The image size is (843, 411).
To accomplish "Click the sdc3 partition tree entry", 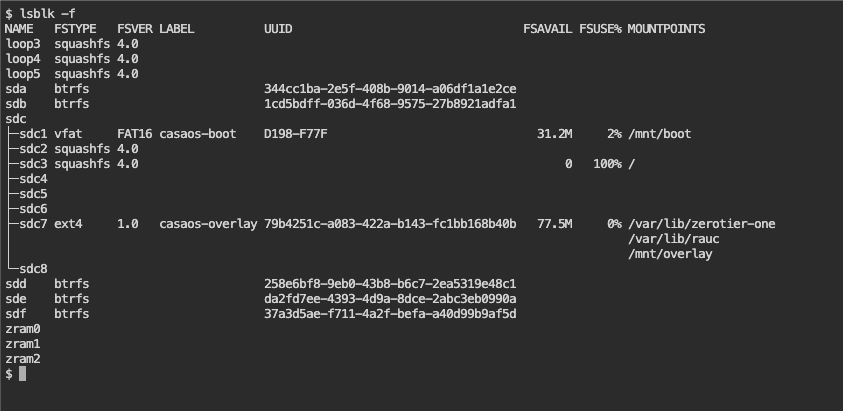I will tap(33, 163).
